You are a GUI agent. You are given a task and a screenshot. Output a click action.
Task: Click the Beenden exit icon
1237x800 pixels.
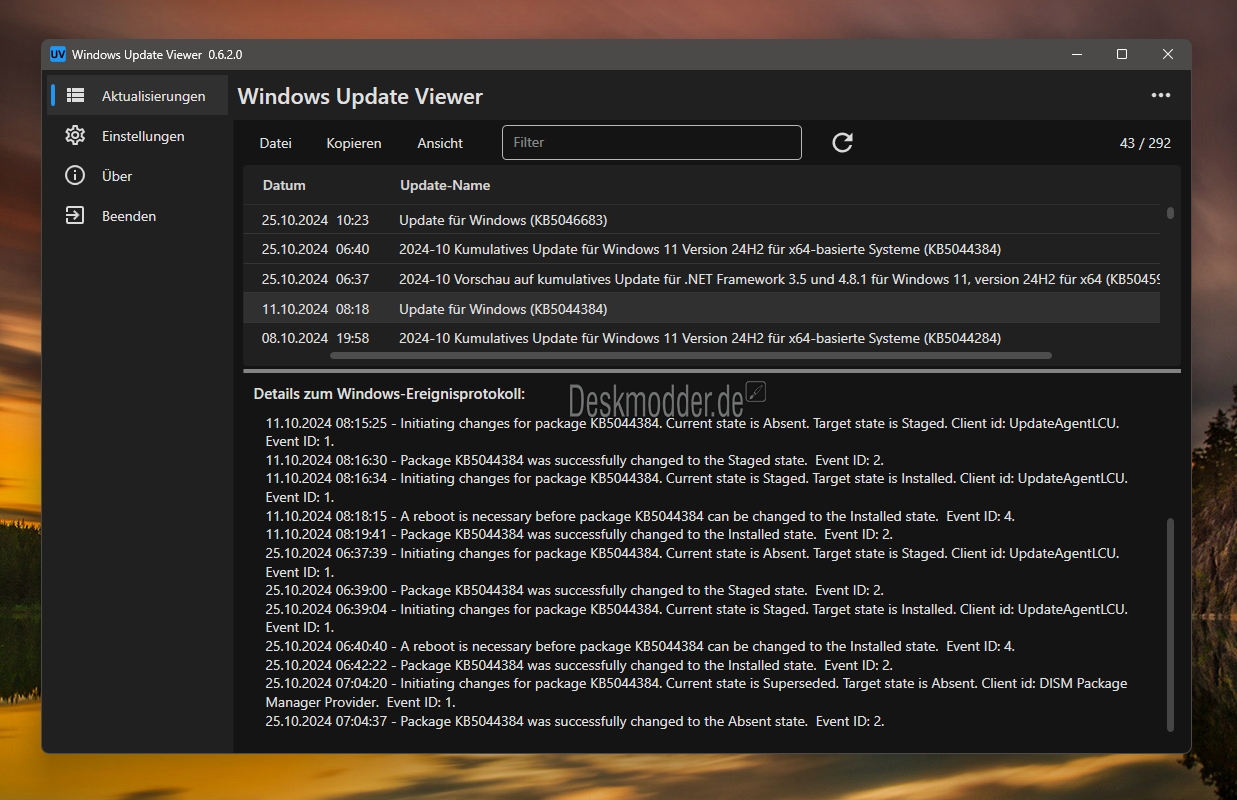point(75,216)
